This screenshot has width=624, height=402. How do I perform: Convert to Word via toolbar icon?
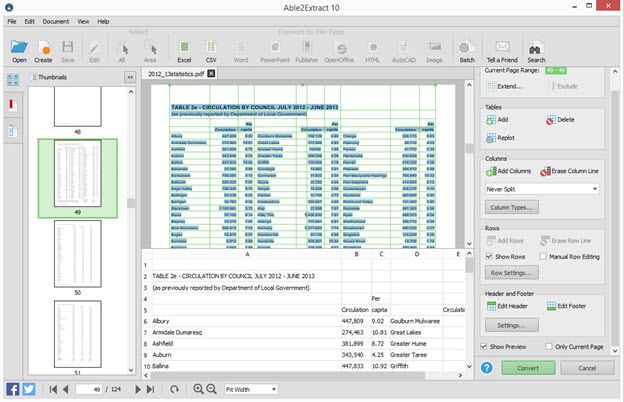(x=241, y=51)
